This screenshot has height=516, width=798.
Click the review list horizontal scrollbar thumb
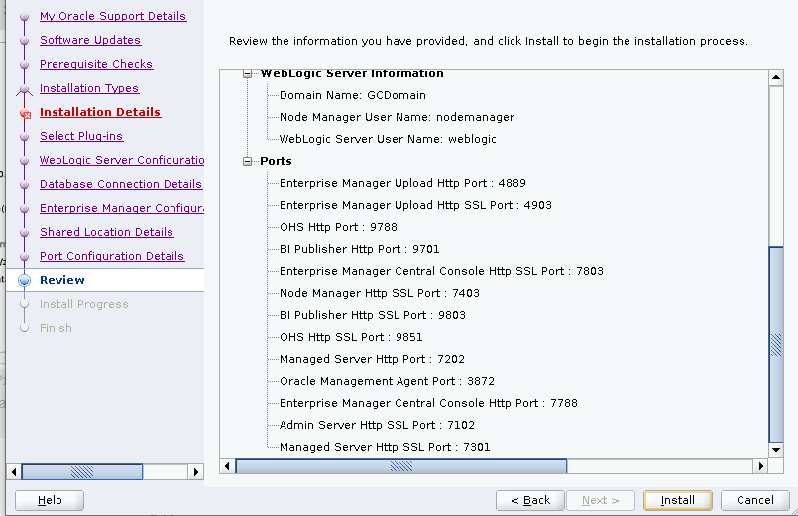401,466
